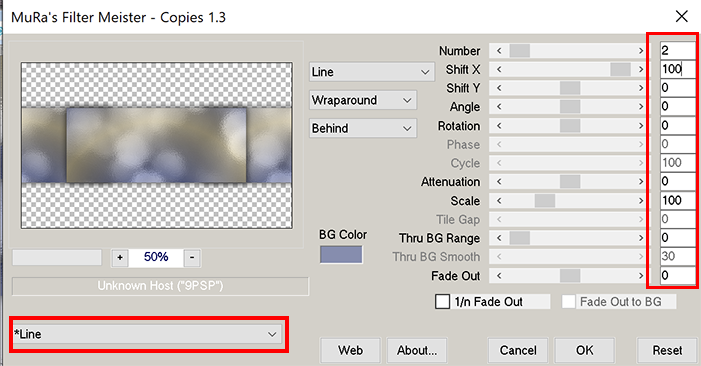The image size is (701, 366).
Task: Click the Rotation slider's right arrow
Action: click(640, 126)
